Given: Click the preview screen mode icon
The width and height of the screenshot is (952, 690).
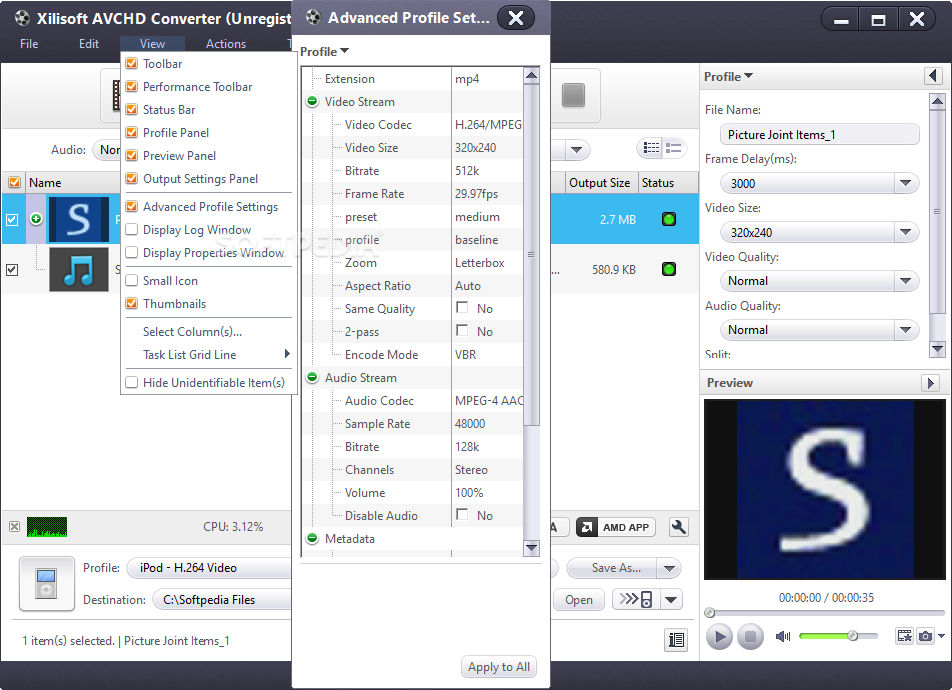Looking at the screenshot, I should point(904,636).
